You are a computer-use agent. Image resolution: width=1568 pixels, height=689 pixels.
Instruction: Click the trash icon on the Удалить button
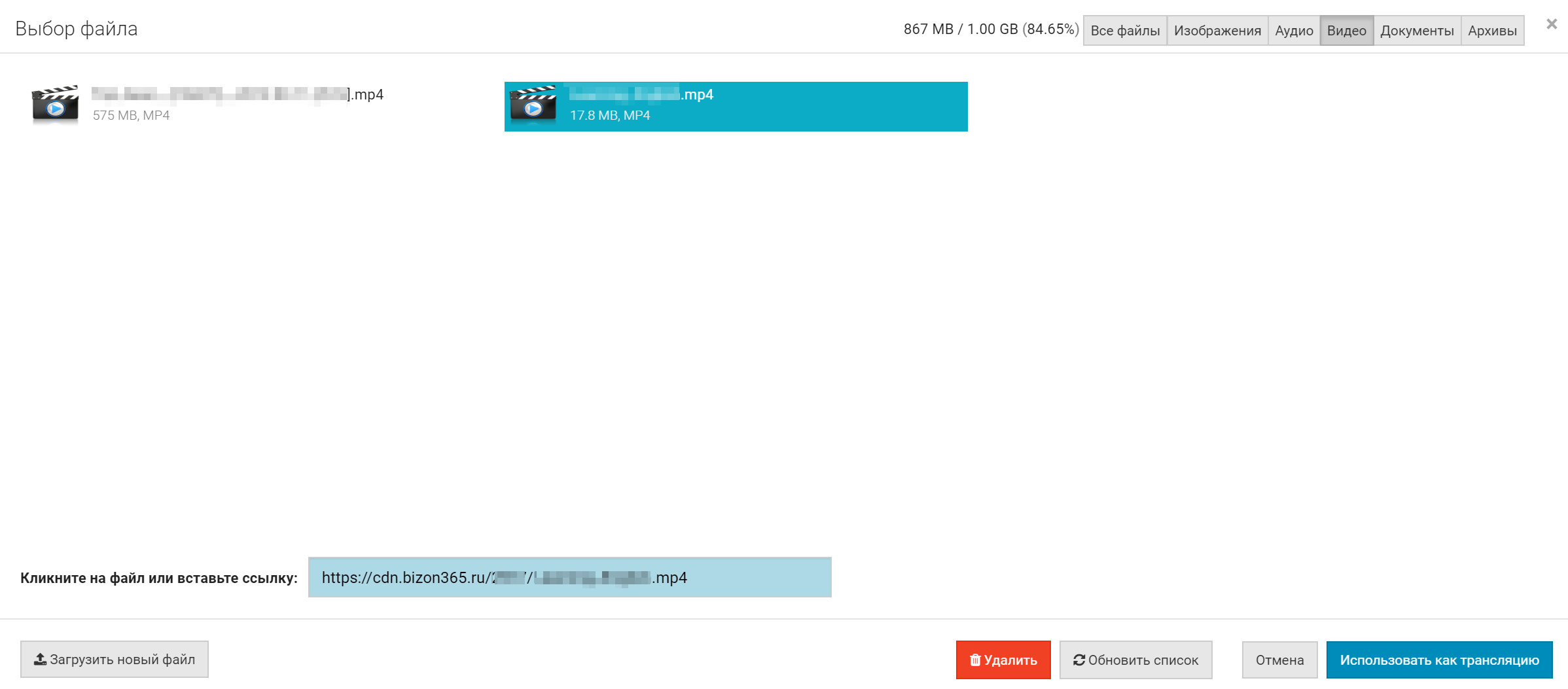tap(975, 660)
